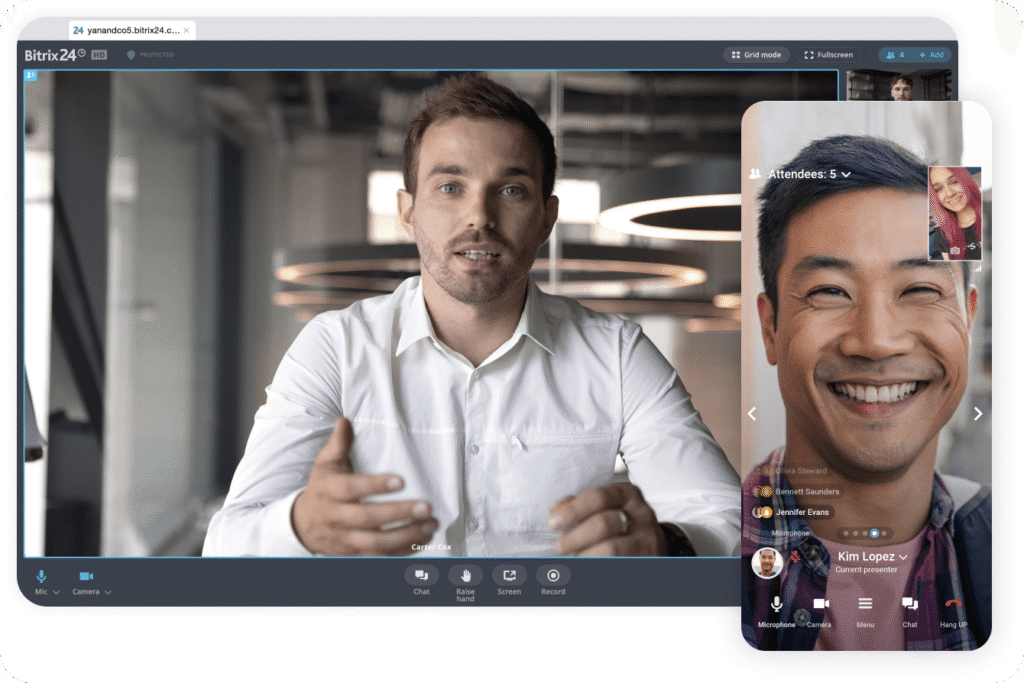Viewport: 1024px width, 683px height.
Task: Toggle the mobile Microphone button
Action: [x=776, y=605]
